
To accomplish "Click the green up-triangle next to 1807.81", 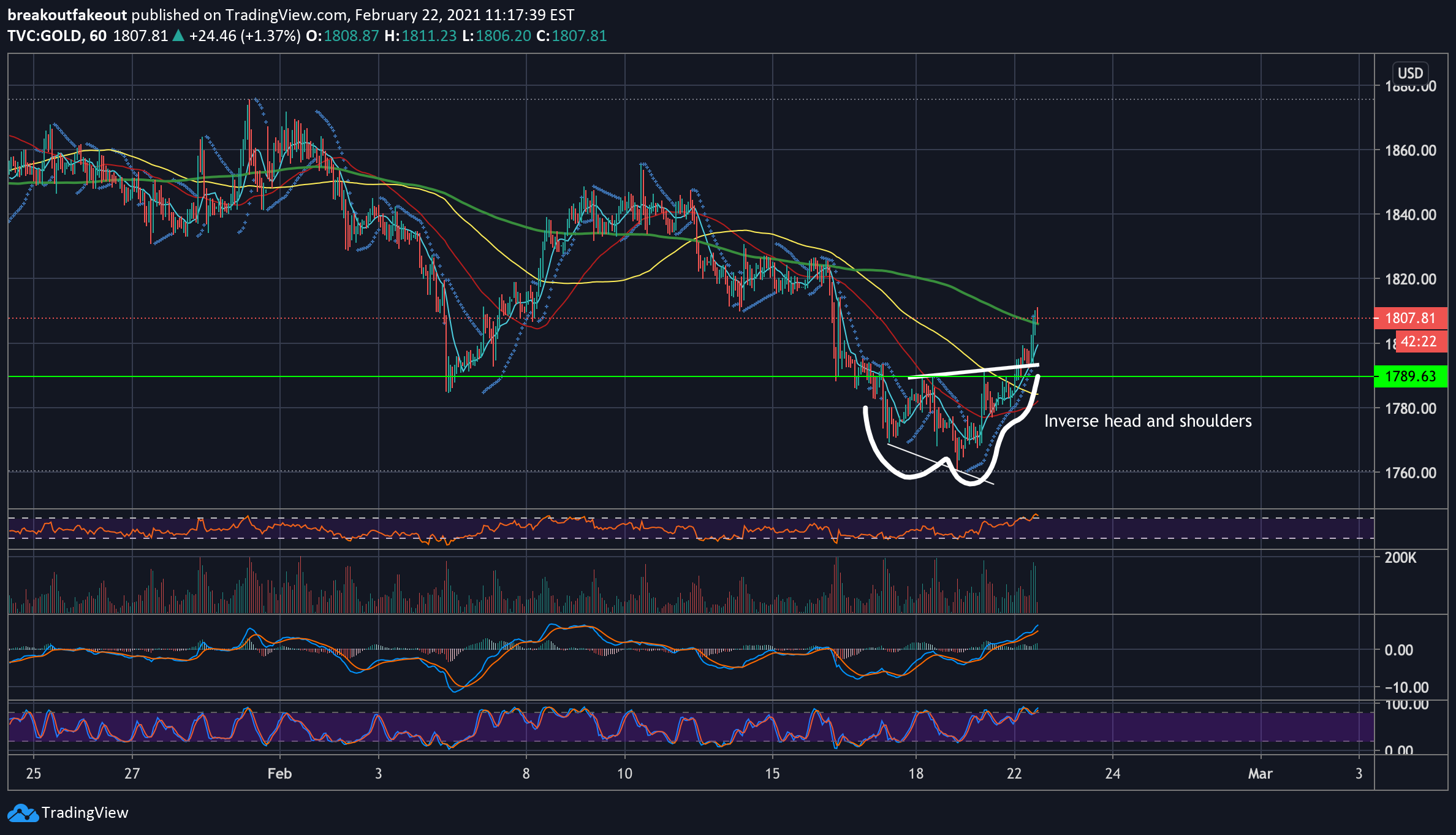I will pos(178,36).
